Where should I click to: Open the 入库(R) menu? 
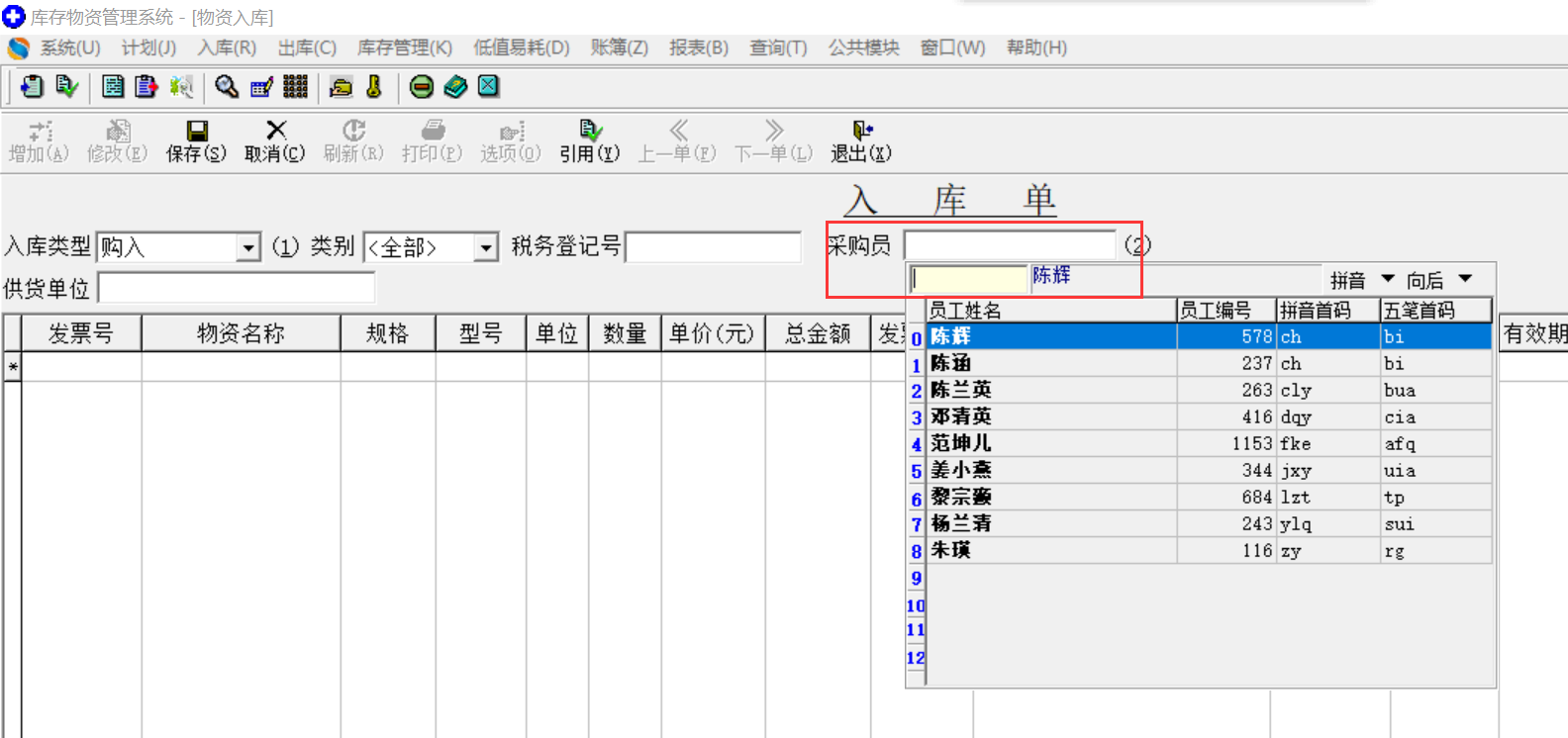227,47
